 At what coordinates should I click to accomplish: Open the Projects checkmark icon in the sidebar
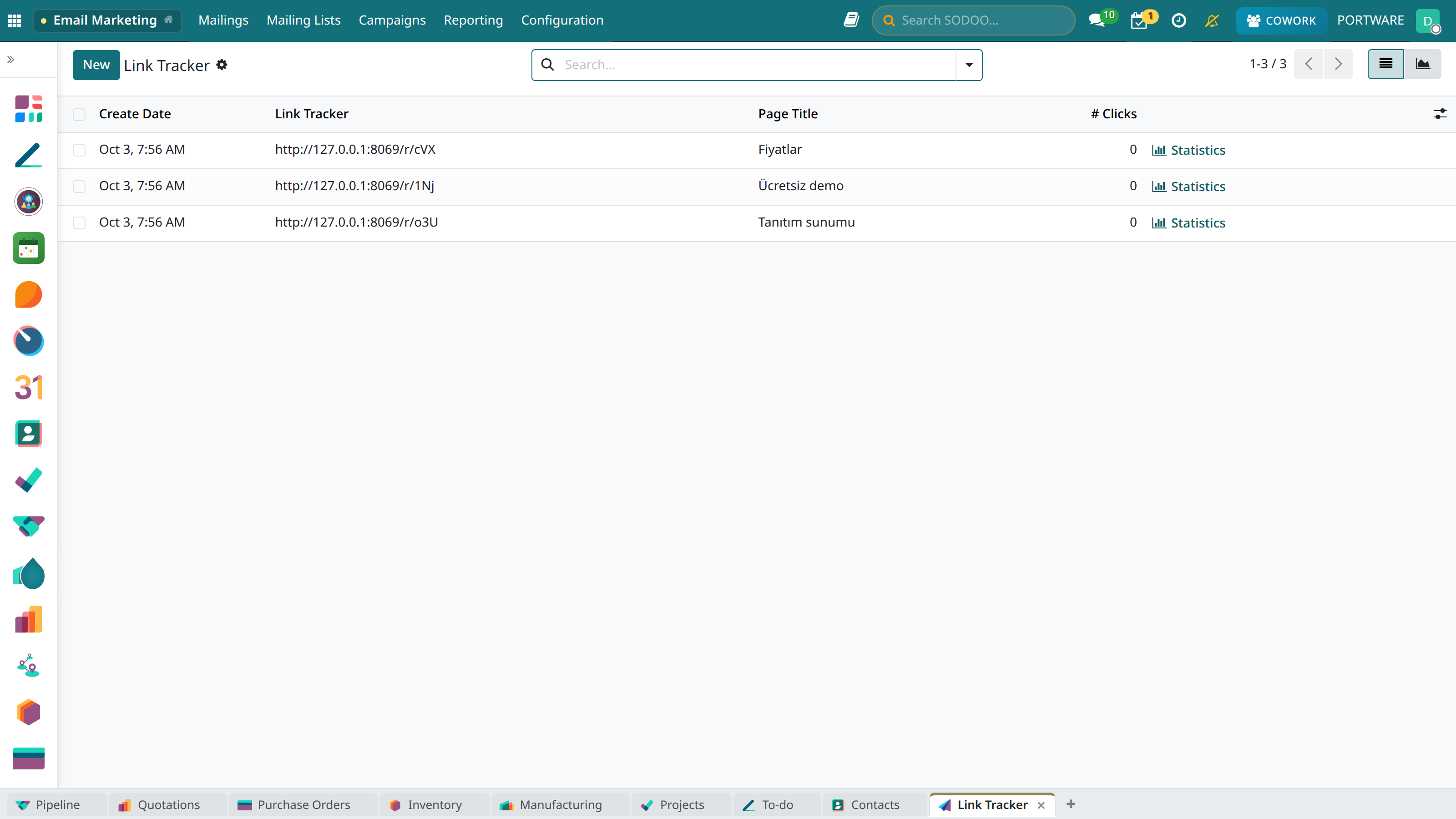[29, 480]
